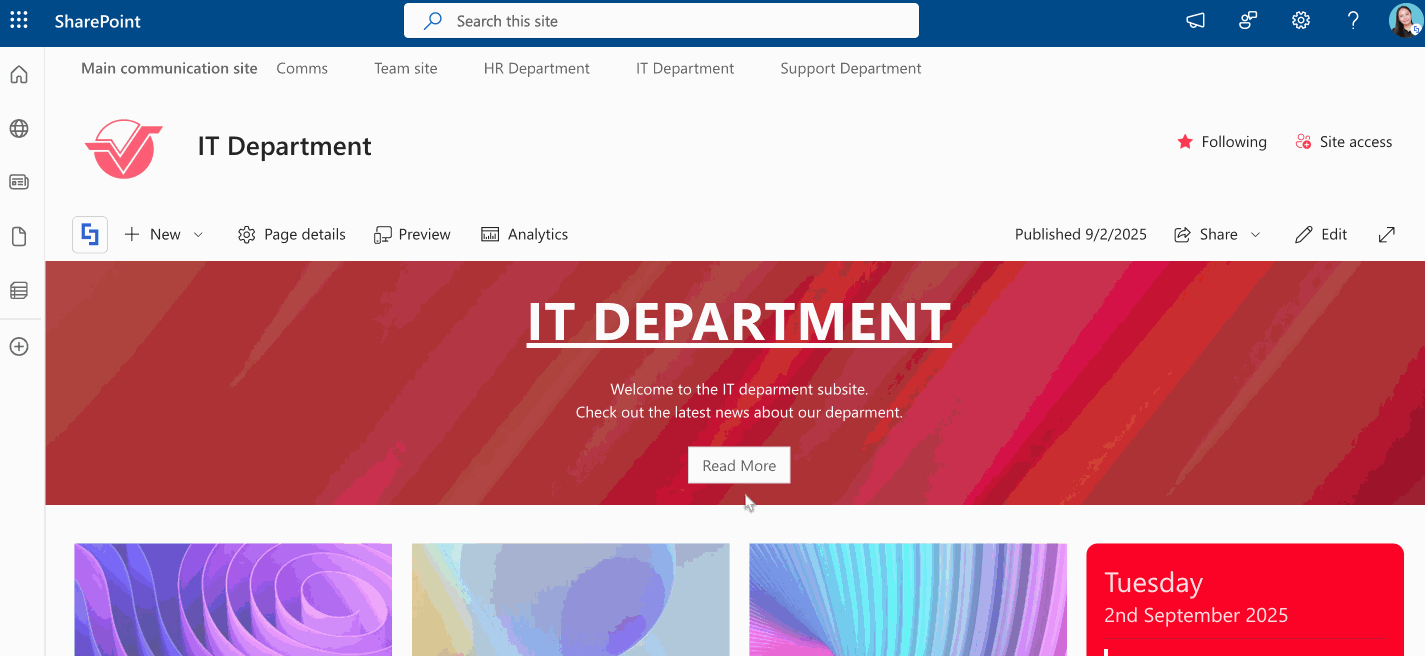This screenshot has width=1425, height=656.
Task: Click the IT DEPARTMENT banner heading link
Action: point(739,322)
